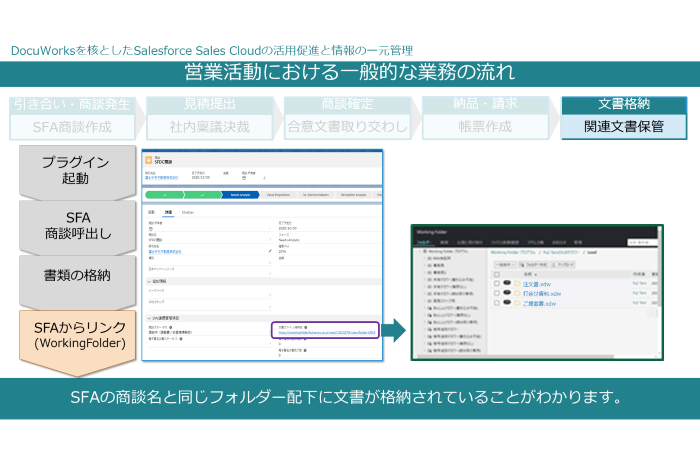Screen dimensions: 700x467
Task: Click the Working Folder vertical scrollbar
Action: tap(659, 268)
